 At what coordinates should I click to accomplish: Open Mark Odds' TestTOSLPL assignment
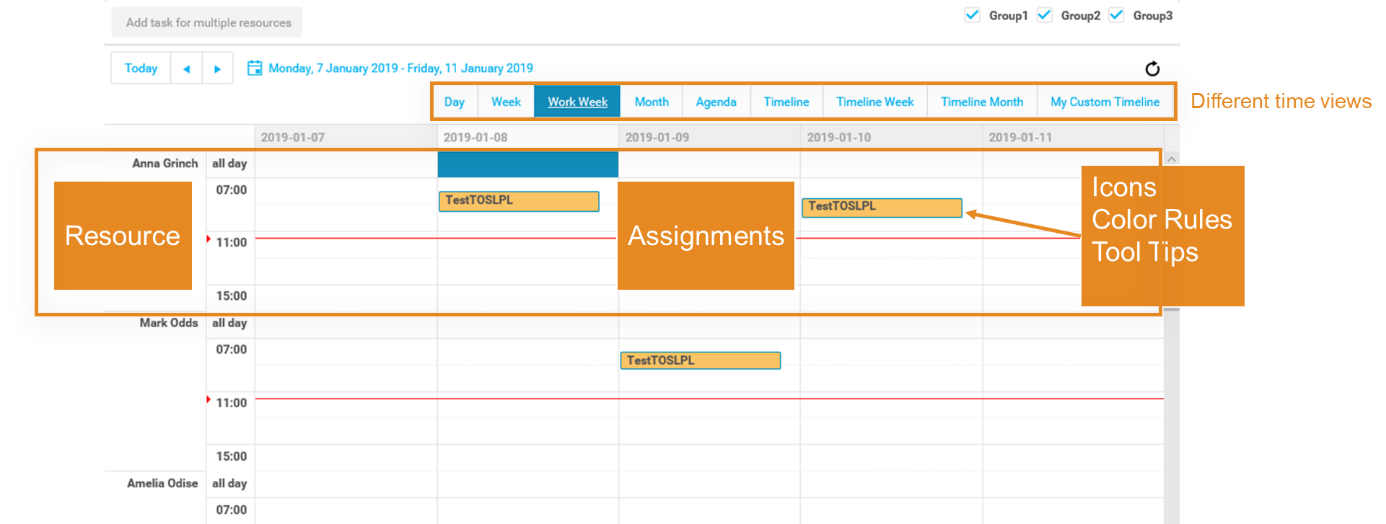(x=700, y=361)
